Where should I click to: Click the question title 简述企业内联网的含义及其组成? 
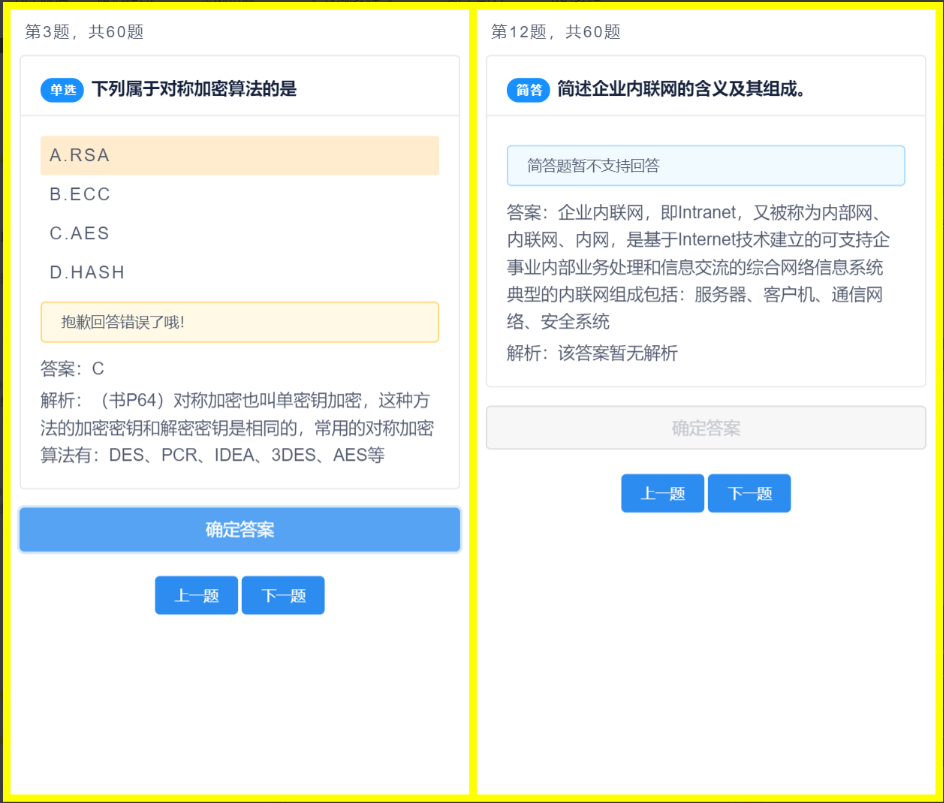tap(682, 89)
